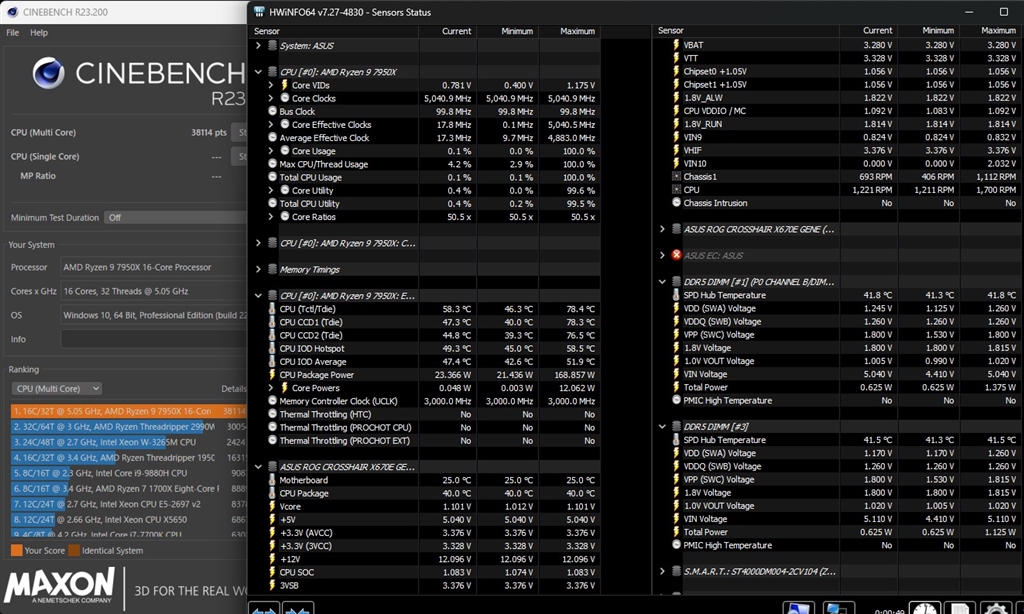Click the lightning icon beside Vcore
Viewport: 1024px width, 614px height.
[272, 506]
